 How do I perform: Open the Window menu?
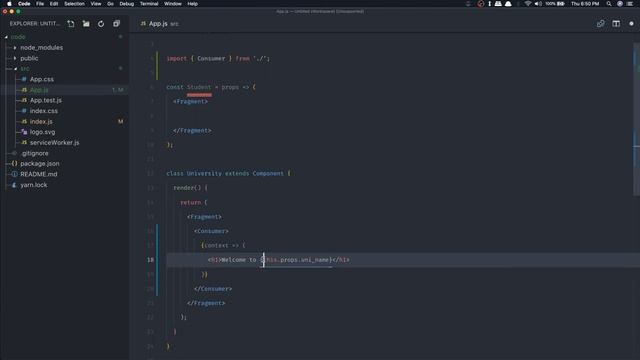tap(173, 4)
